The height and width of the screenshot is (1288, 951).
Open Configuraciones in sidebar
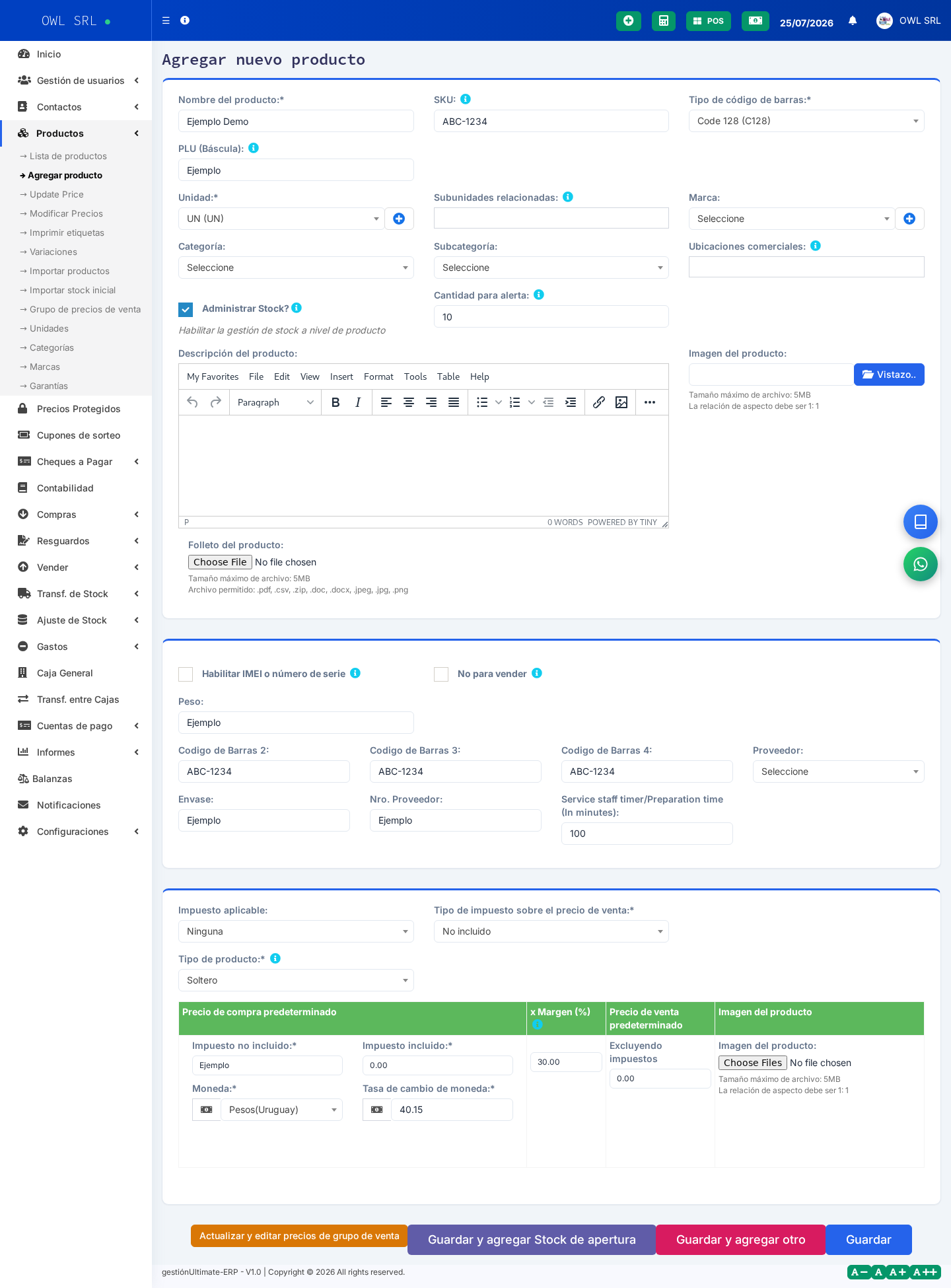click(x=76, y=832)
